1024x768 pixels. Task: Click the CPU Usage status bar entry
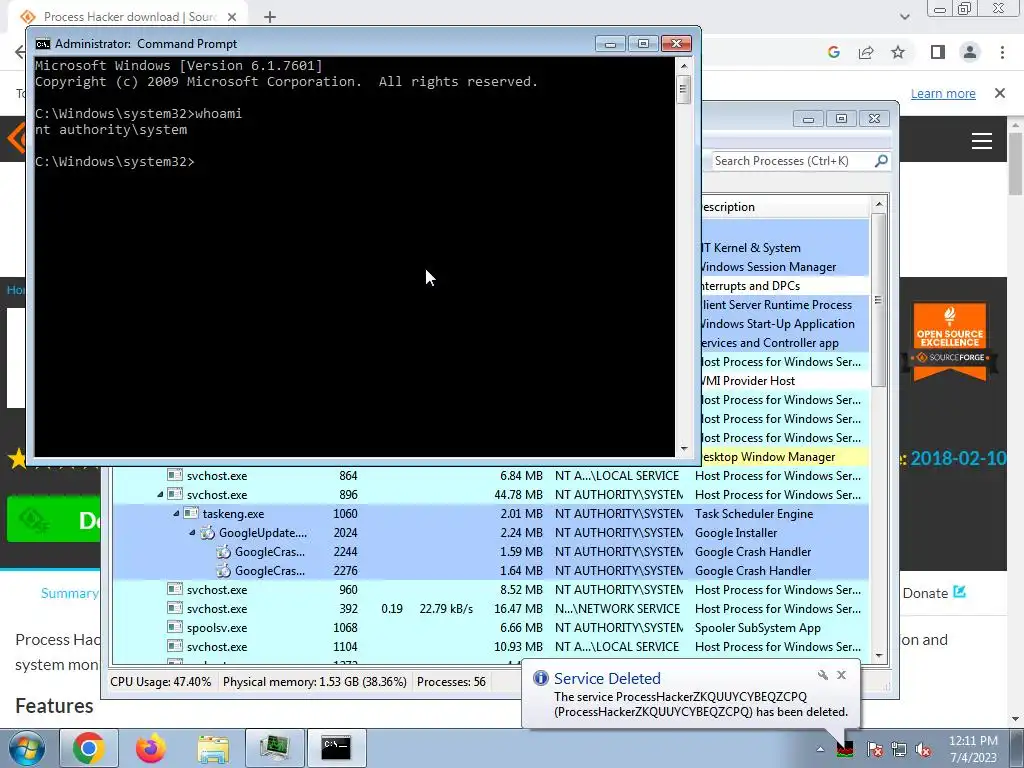161,682
